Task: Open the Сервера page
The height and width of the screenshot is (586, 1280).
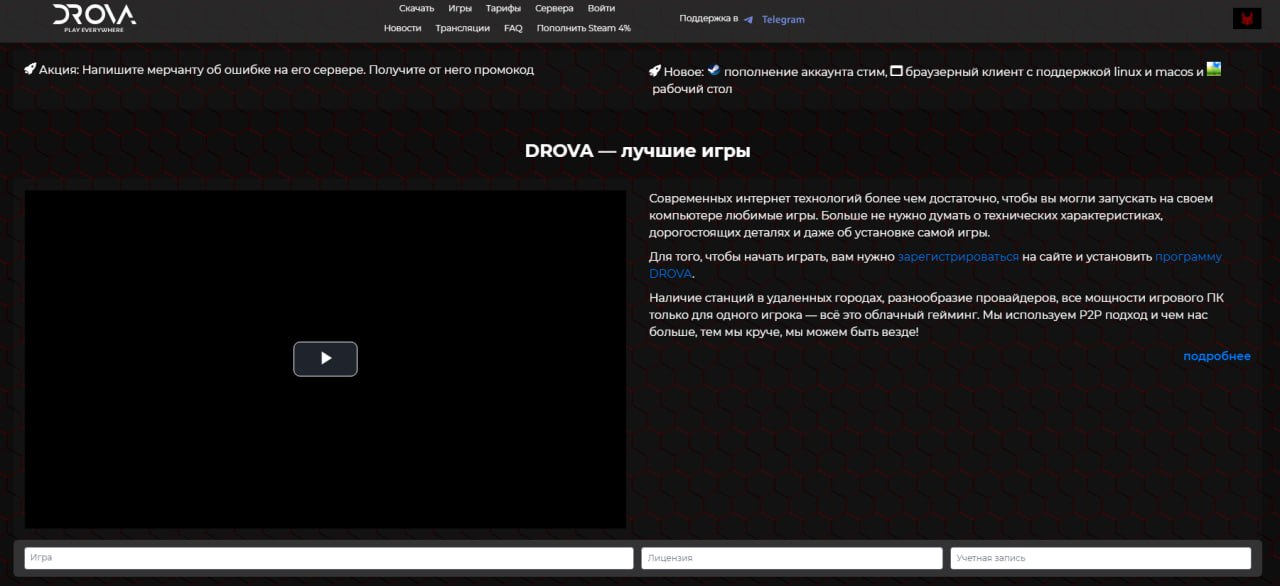Action: [x=554, y=8]
